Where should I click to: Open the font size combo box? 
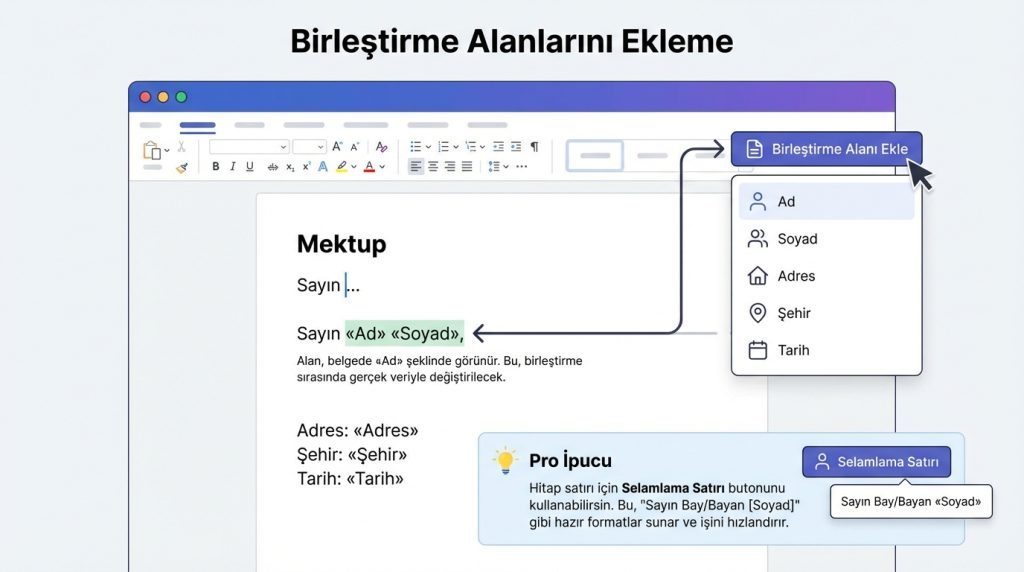click(x=309, y=147)
